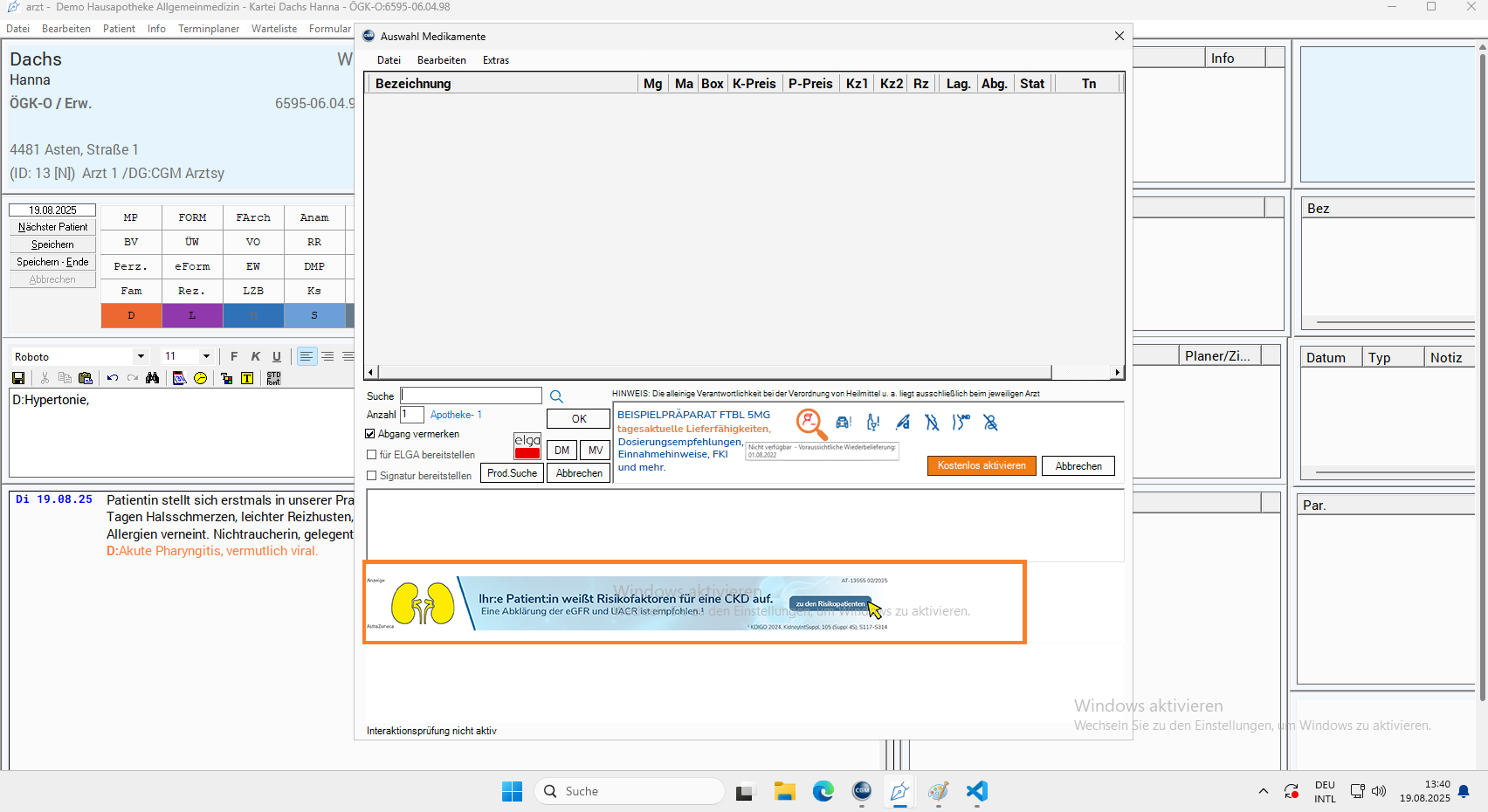The height and width of the screenshot is (812, 1488).
Task: Open the Roboto font dropdown
Action: (141, 356)
